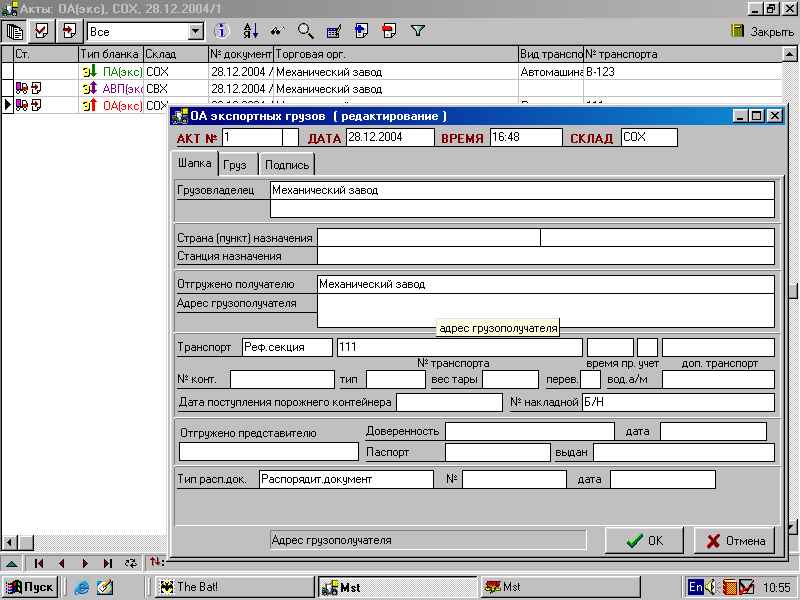
Task: Select the Автомашина cell in the ПА(экс) row
Action: pyautogui.click(x=551, y=71)
